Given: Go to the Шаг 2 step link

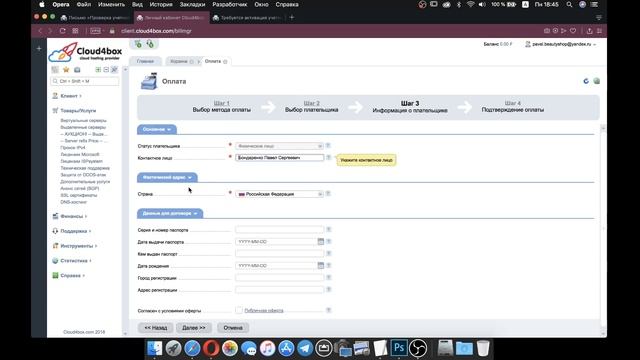Looking at the screenshot, I should click(x=311, y=103).
